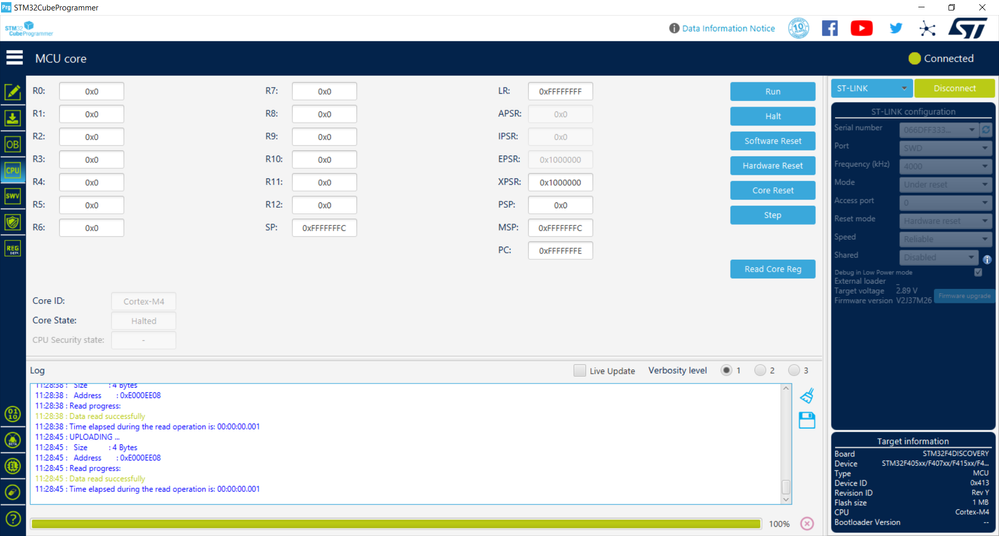Open Memory & File editing pencil icon

pyautogui.click(x=12, y=92)
